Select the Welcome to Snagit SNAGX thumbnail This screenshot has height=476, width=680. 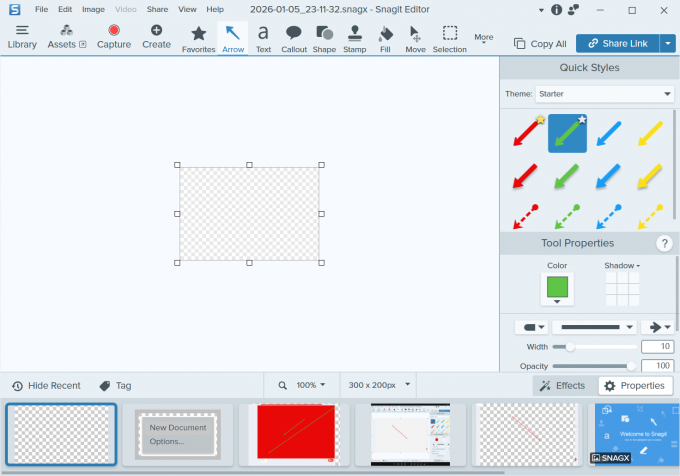tap(636, 435)
